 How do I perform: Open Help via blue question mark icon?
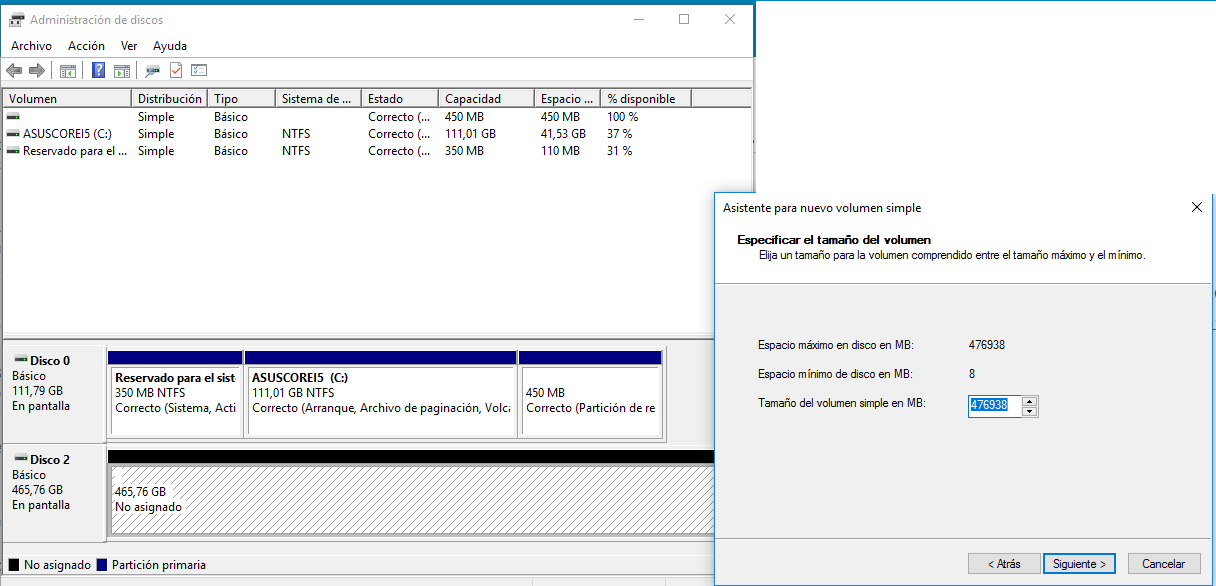click(x=99, y=71)
